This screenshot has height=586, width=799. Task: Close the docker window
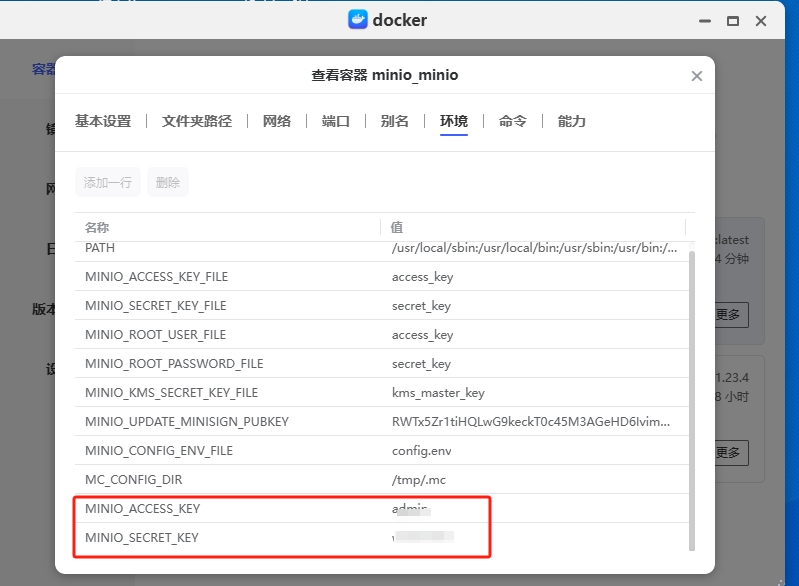761,21
